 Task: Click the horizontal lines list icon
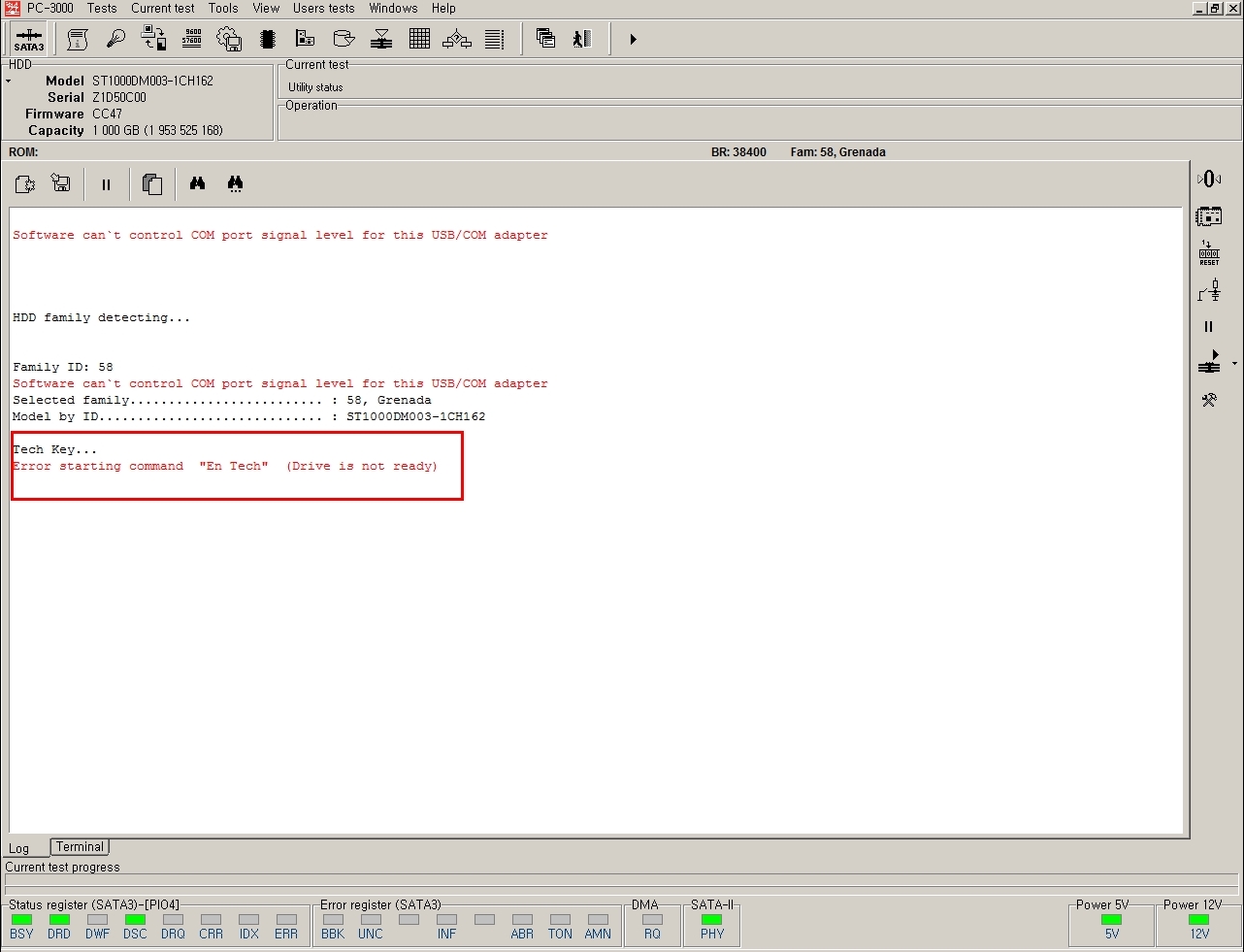495,39
